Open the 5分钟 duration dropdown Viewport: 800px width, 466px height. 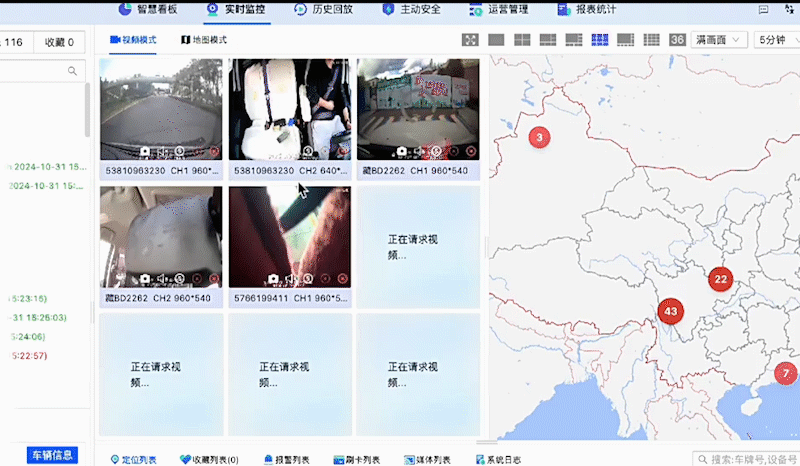[777, 40]
